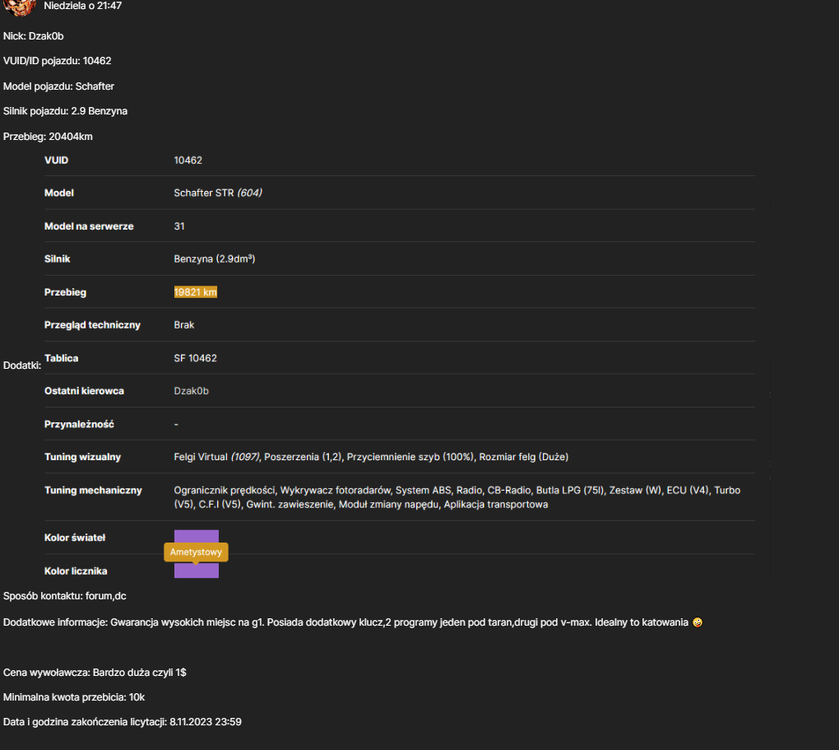Click the VUID value '10462' in table
The width and height of the screenshot is (839, 750).
188,160
